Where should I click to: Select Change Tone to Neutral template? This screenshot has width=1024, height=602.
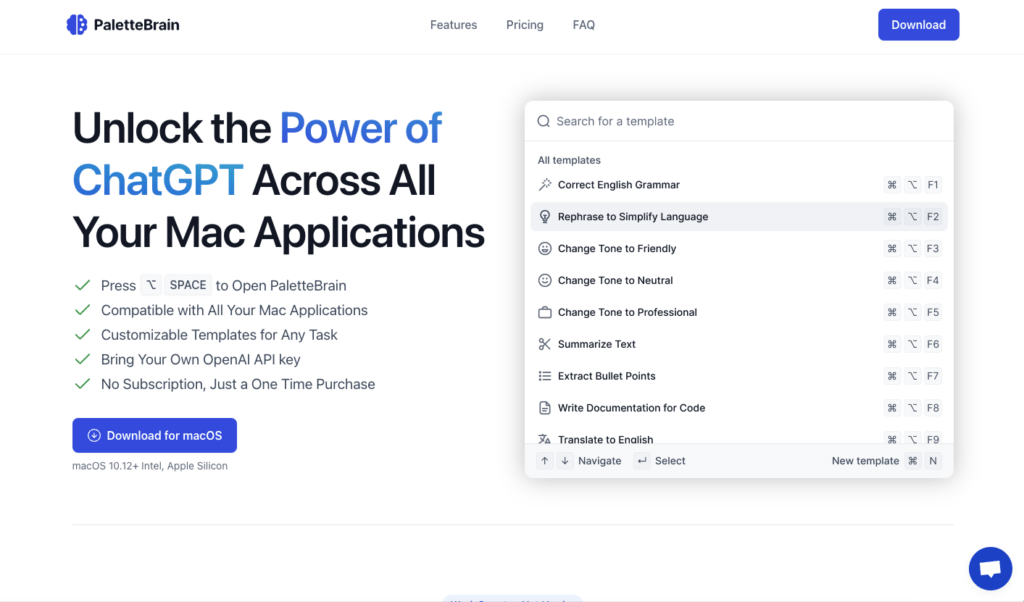point(739,281)
